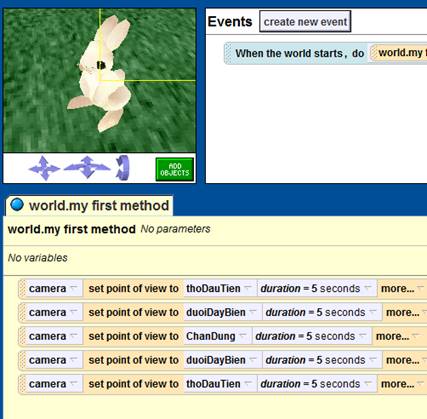The image size is (427, 419).
Task: Select the world.my first method tab
Action: (x=89, y=206)
